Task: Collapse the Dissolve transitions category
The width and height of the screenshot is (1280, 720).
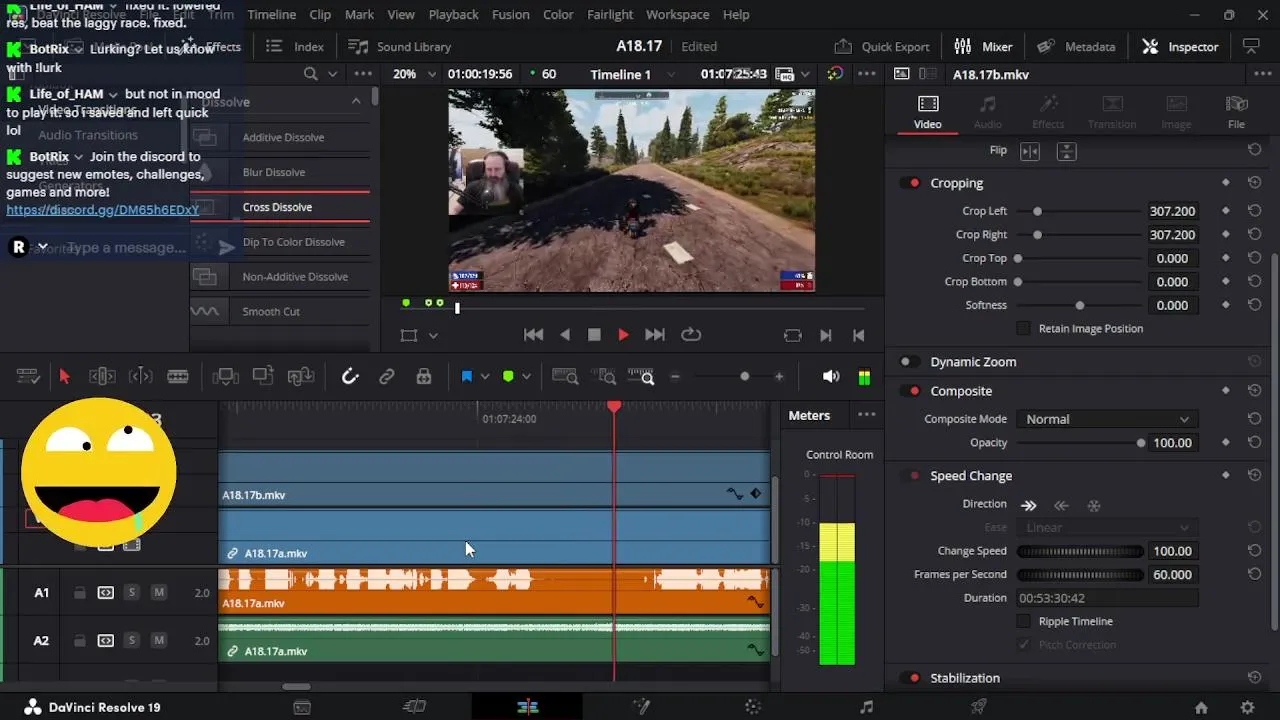Action: coord(355,102)
